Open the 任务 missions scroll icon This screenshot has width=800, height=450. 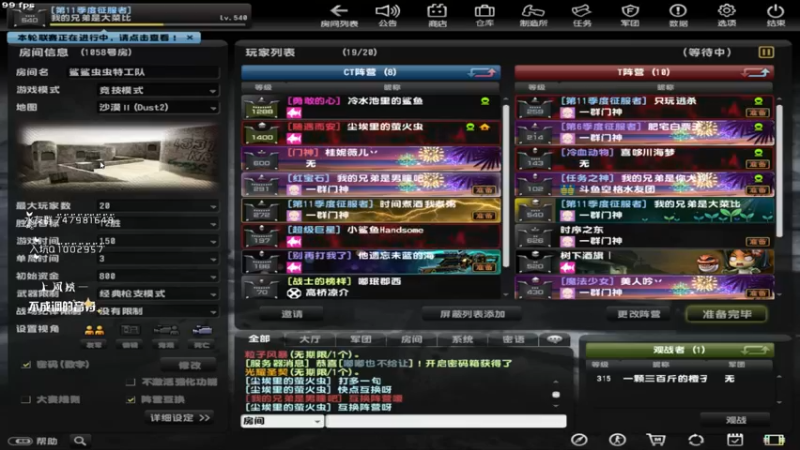582,11
